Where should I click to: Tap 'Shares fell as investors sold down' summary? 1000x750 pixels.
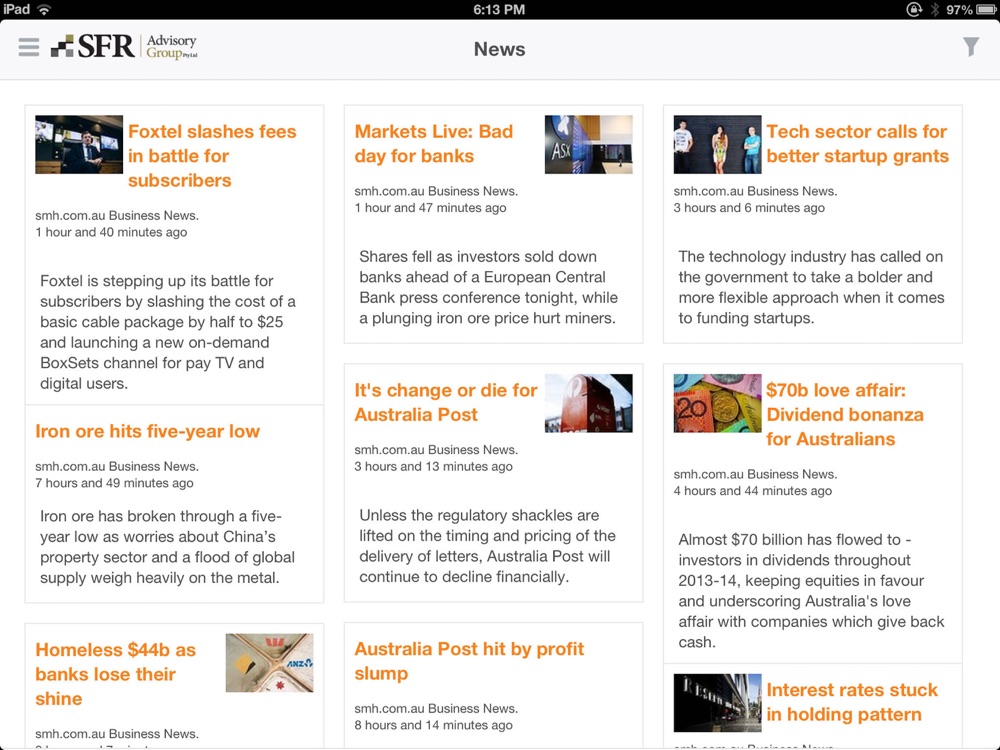click(x=488, y=287)
